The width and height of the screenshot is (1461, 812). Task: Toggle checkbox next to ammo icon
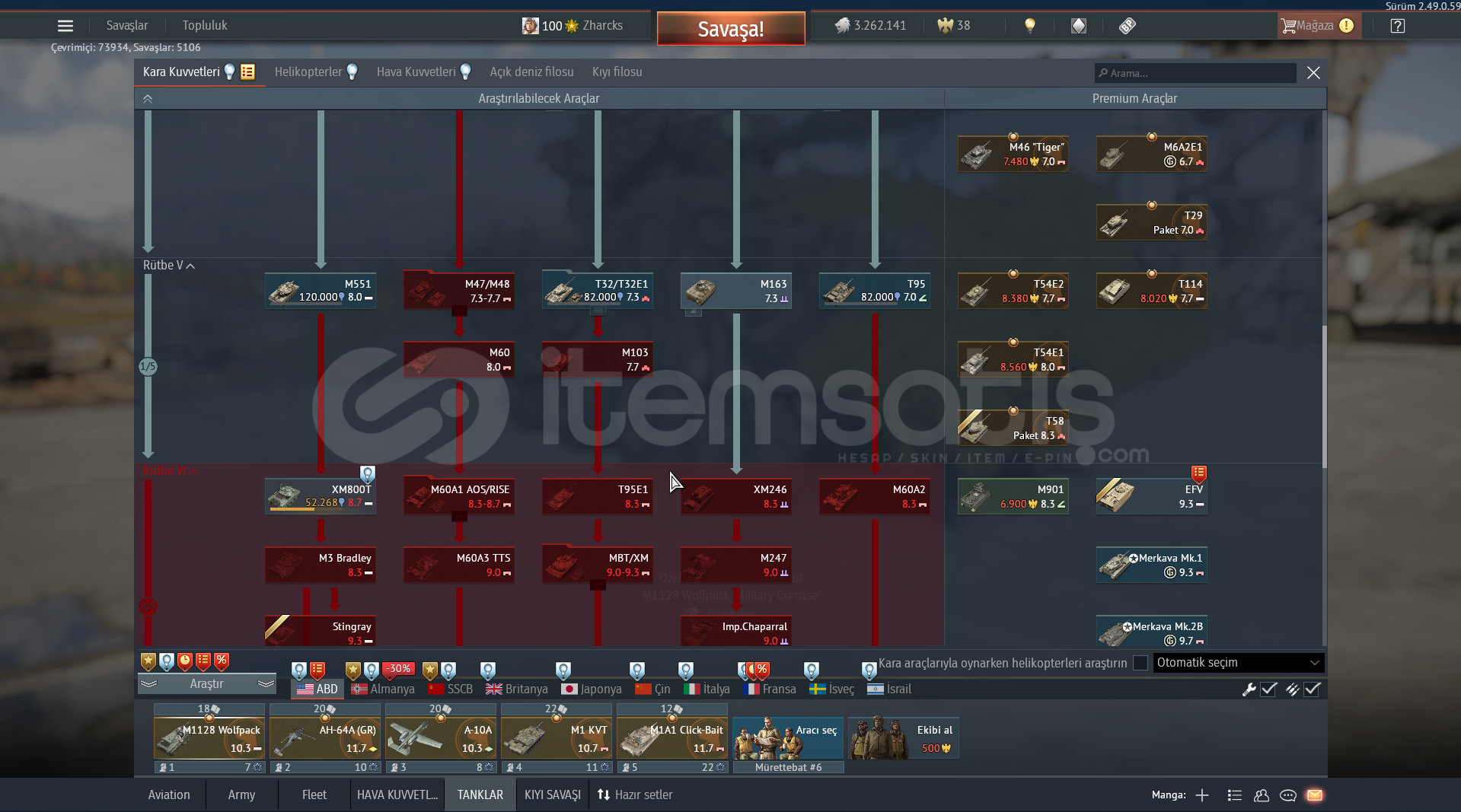pos(1312,689)
